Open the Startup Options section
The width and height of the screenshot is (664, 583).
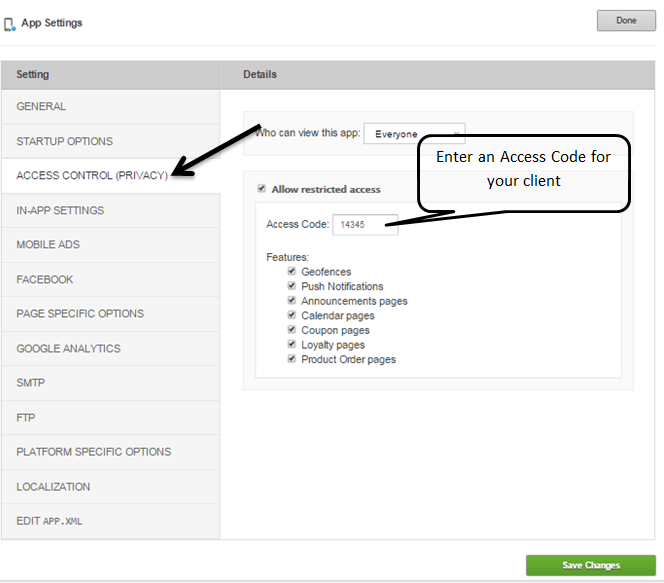64,141
